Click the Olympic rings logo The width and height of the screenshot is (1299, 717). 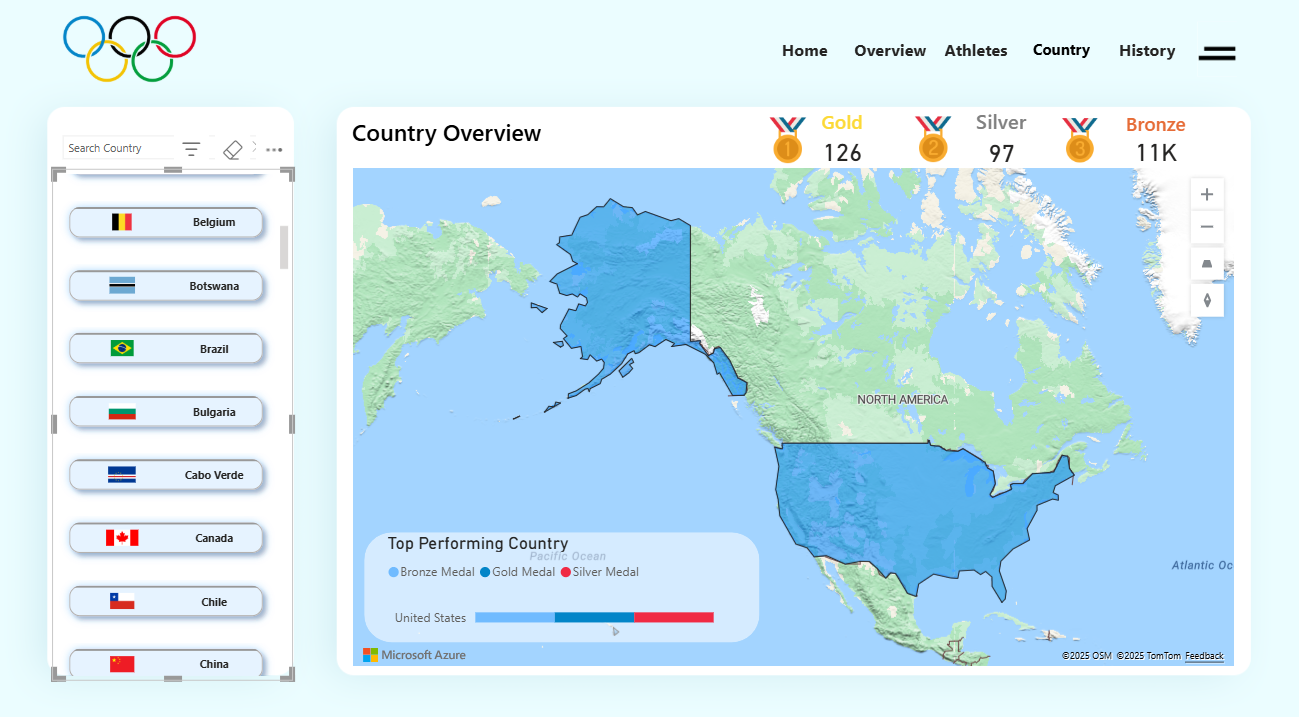(129, 47)
